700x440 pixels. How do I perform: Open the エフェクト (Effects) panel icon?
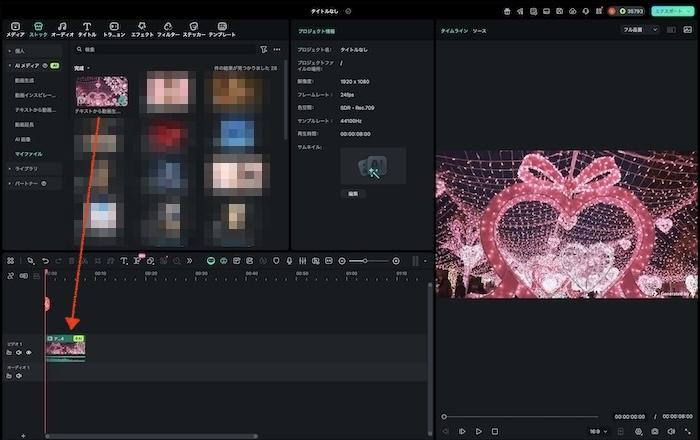tap(140, 27)
